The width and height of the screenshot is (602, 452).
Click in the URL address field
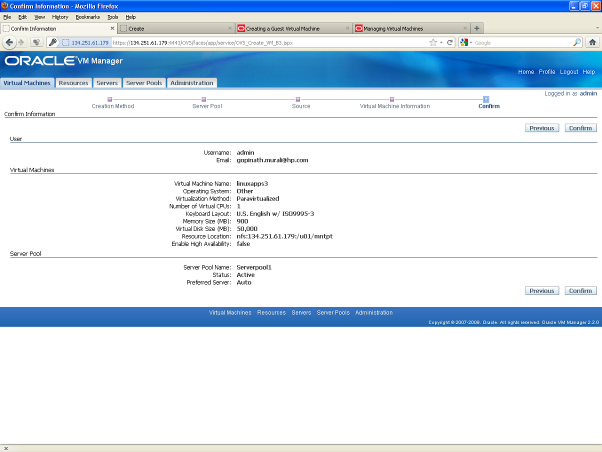click(x=269, y=43)
